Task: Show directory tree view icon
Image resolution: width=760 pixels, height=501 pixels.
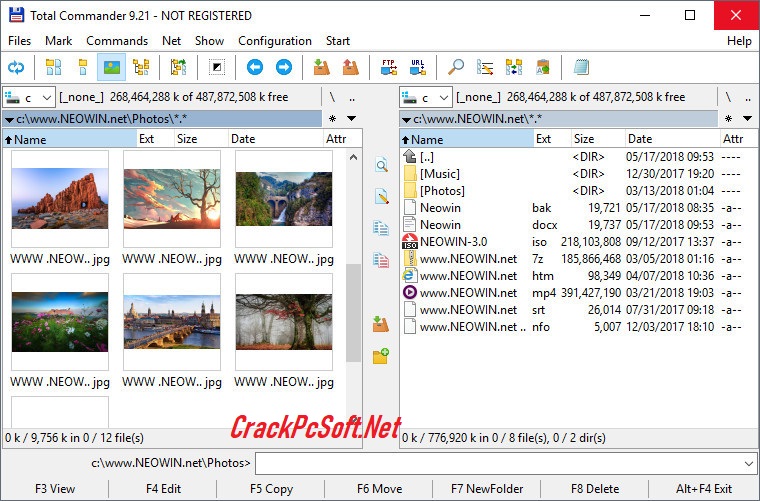Action: coord(141,67)
